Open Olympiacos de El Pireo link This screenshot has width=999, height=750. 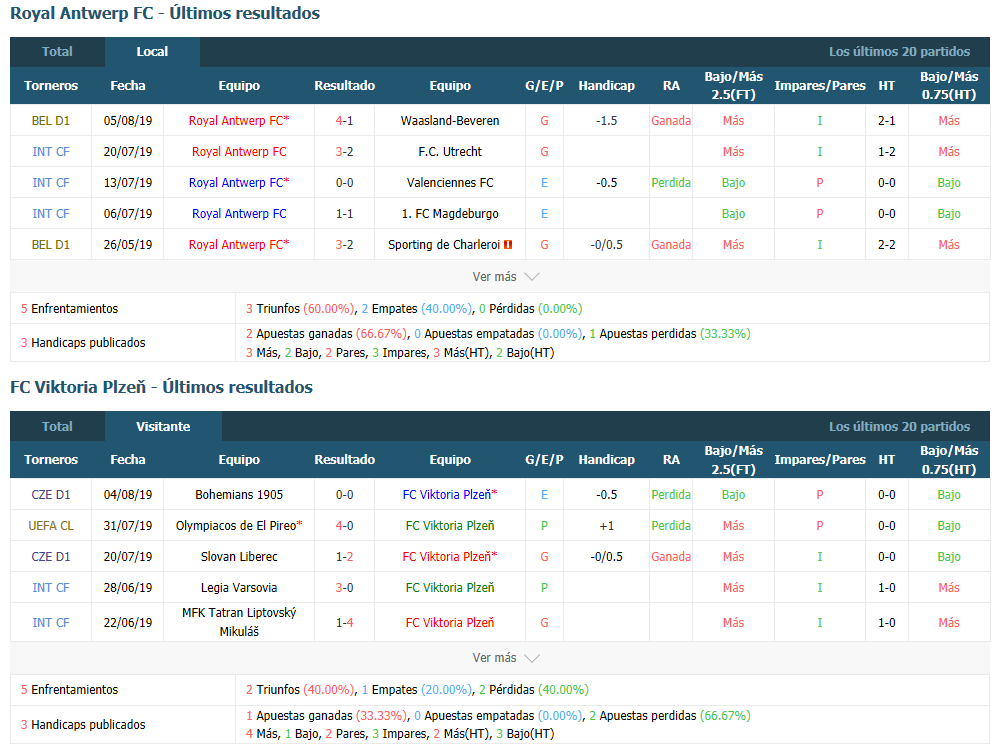pyautogui.click(x=236, y=526)
